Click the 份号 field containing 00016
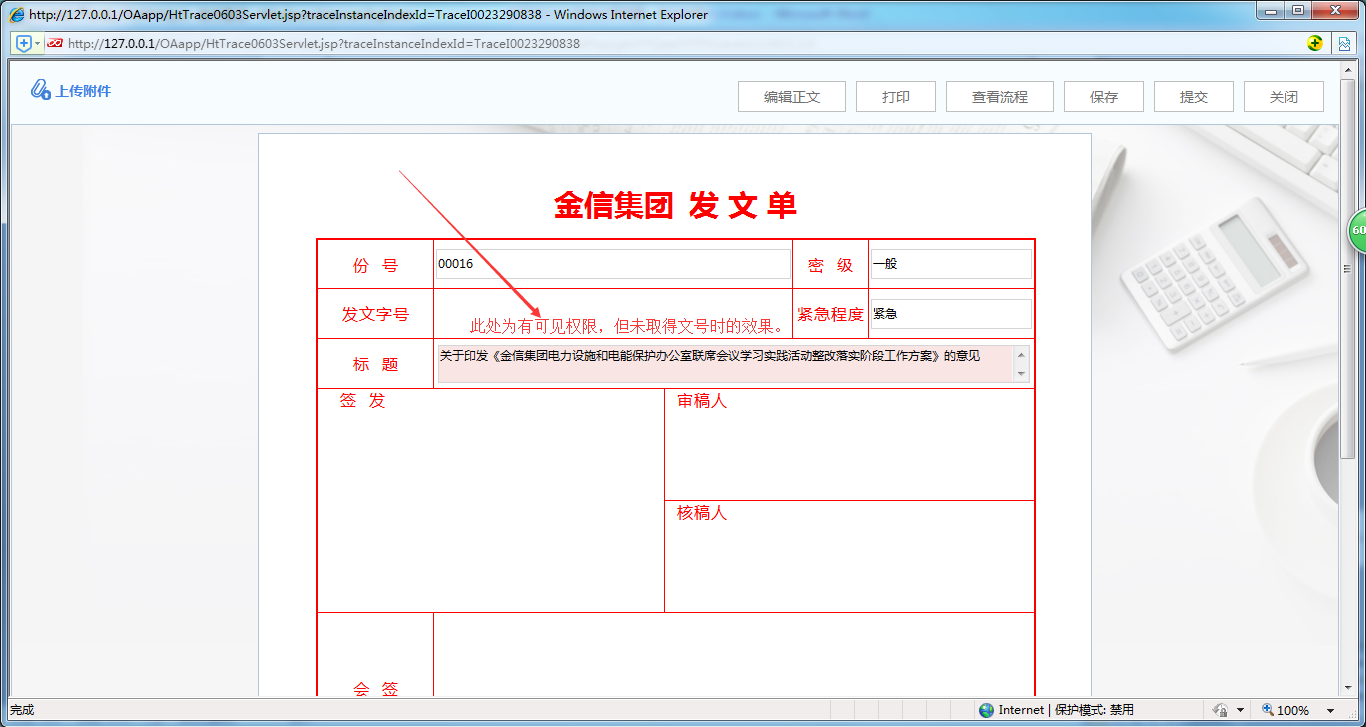Image resolution: width=1366 pixels, height=727 pixels. (x=612, y=263)
